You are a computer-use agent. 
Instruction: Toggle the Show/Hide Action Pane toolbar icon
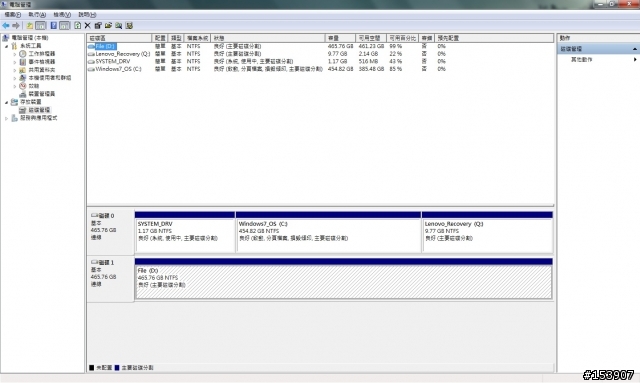coord(64,26)
